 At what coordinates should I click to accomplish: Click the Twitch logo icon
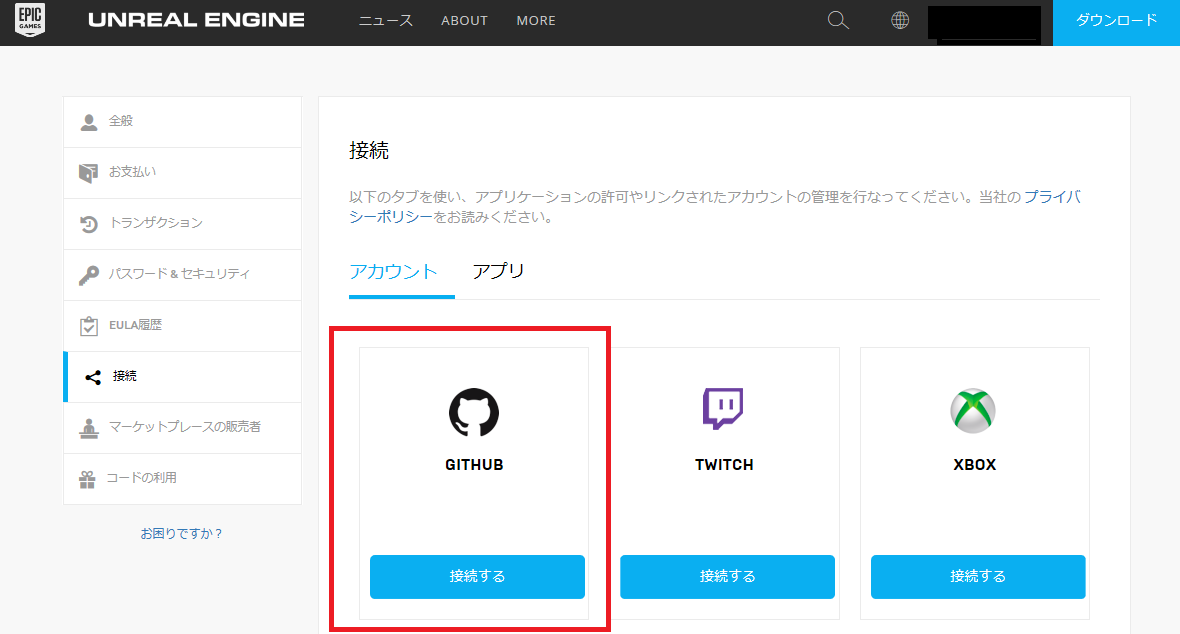[723, 409]
